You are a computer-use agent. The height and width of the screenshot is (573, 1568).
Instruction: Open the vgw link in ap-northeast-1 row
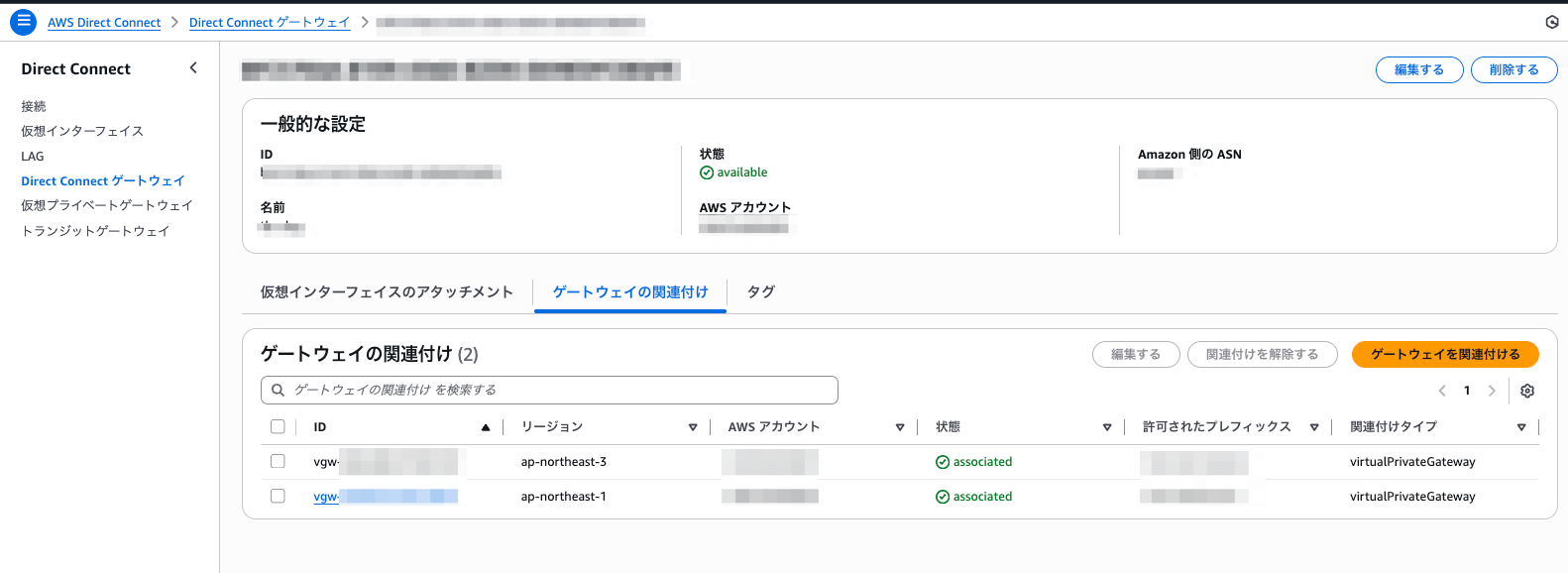[x=386, y=497]
